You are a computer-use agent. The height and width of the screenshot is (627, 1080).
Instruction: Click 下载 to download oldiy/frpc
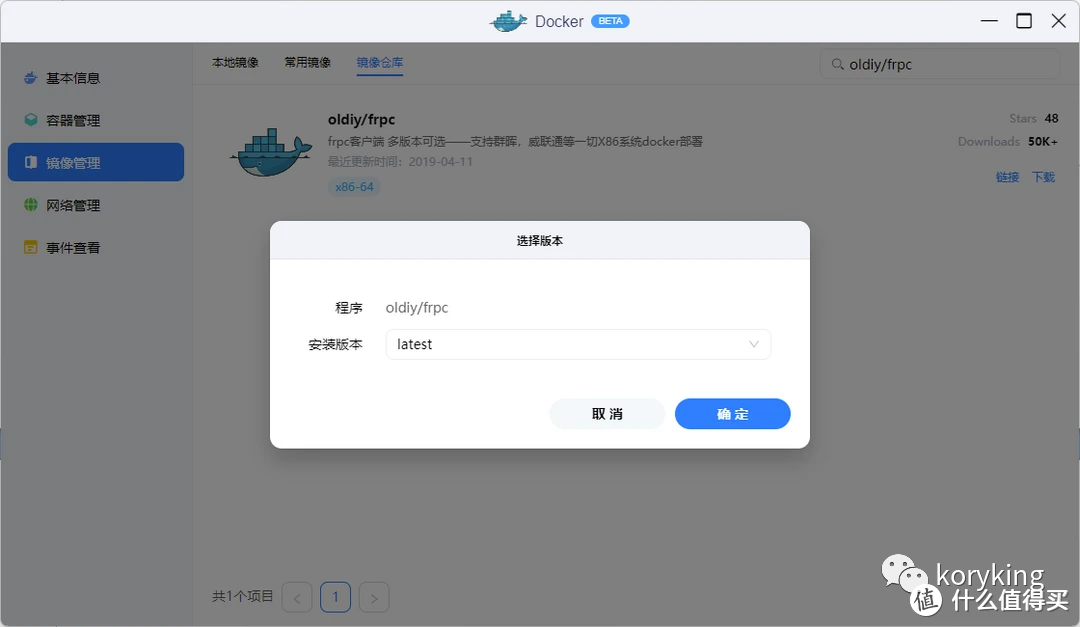point(1043,177)
